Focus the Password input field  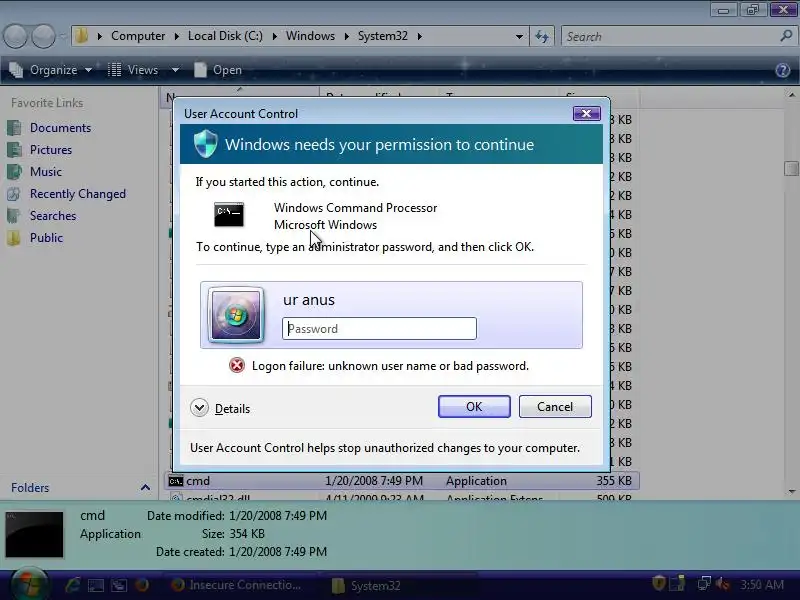(379, 329)
